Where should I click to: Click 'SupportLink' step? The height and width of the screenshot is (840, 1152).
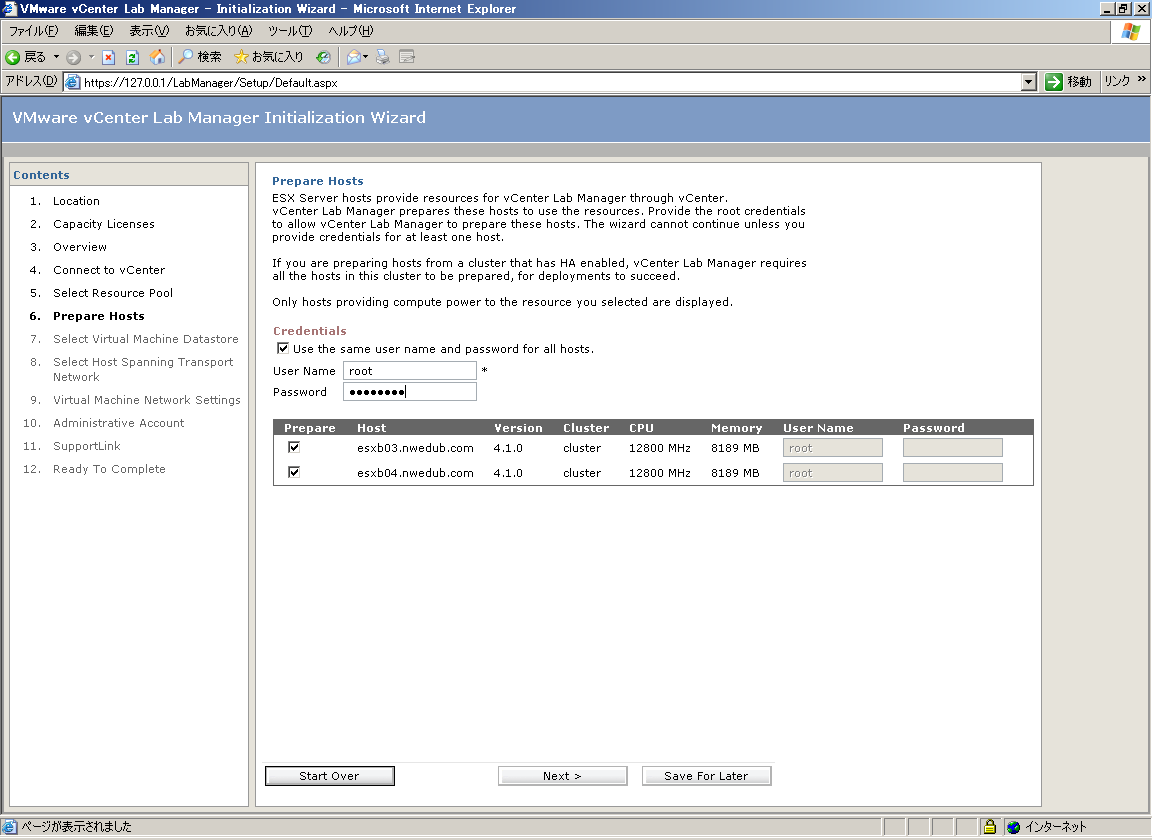(x=87, y=446)
